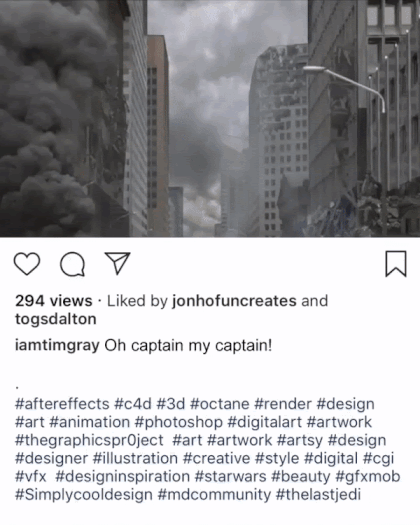Open the iamtimgray author profile

[57, 345]
